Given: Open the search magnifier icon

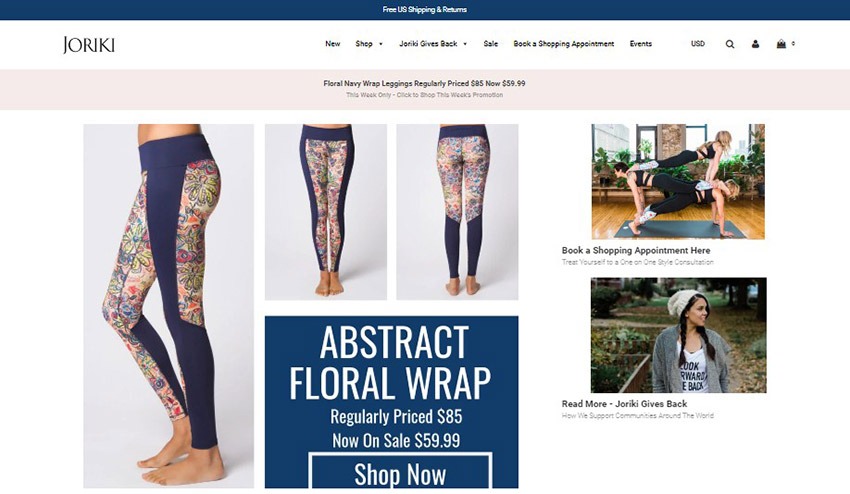Looking at the screenshot, I should coord(730,44).
